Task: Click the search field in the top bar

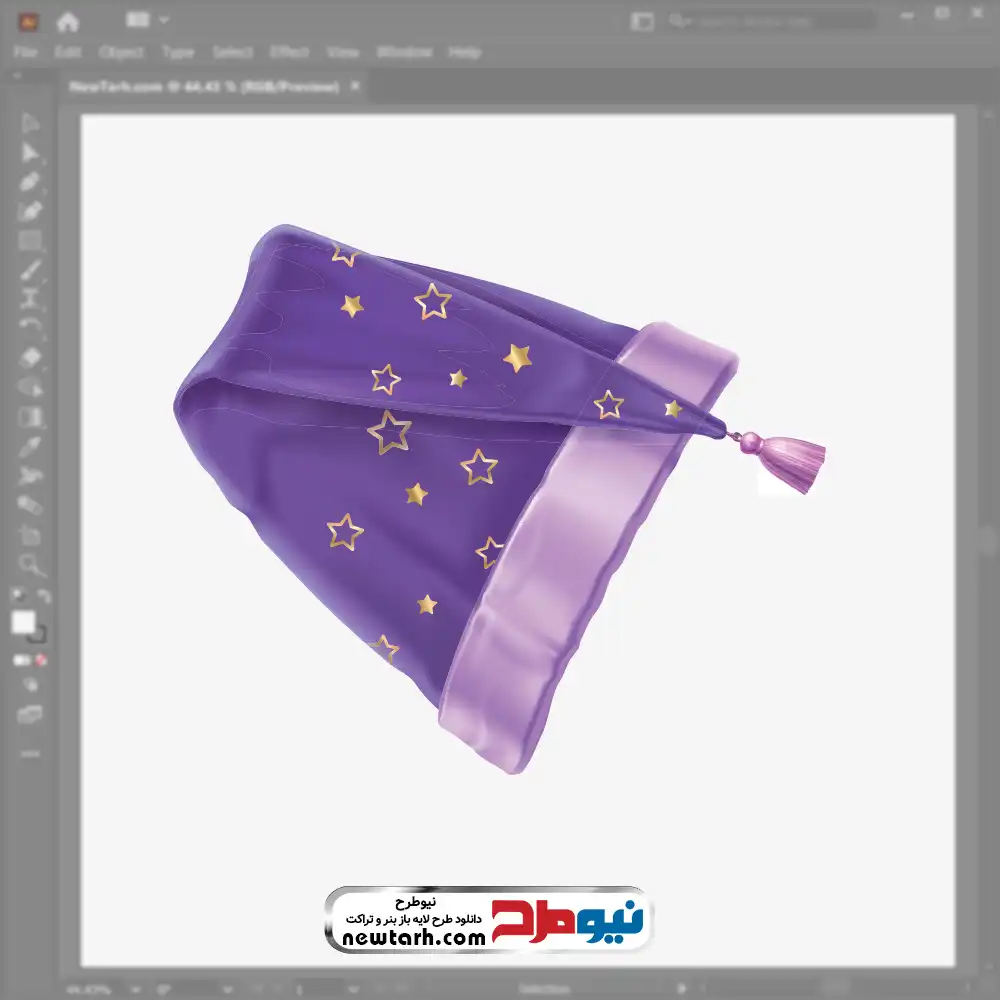Action: (770, 21)
